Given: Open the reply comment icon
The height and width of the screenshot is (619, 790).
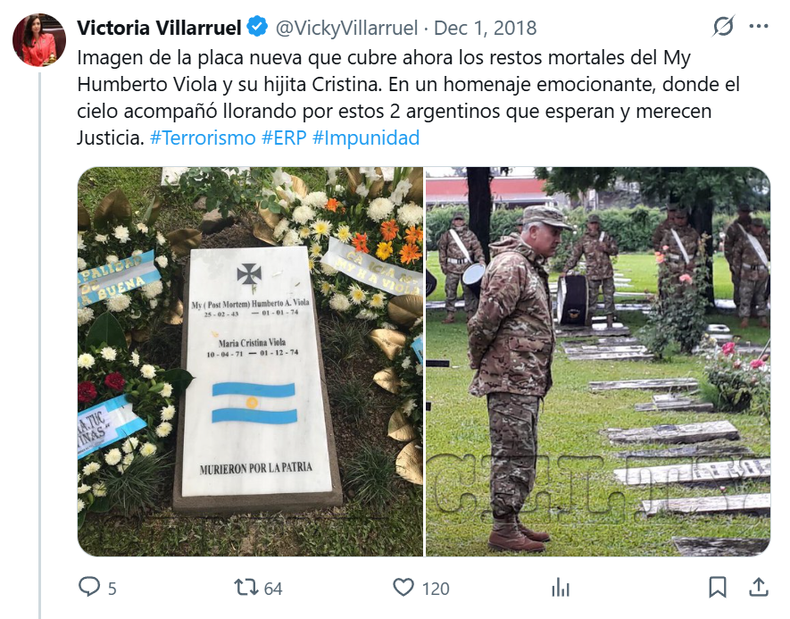Looking at the screenshot, I should (x=89, y=587).
